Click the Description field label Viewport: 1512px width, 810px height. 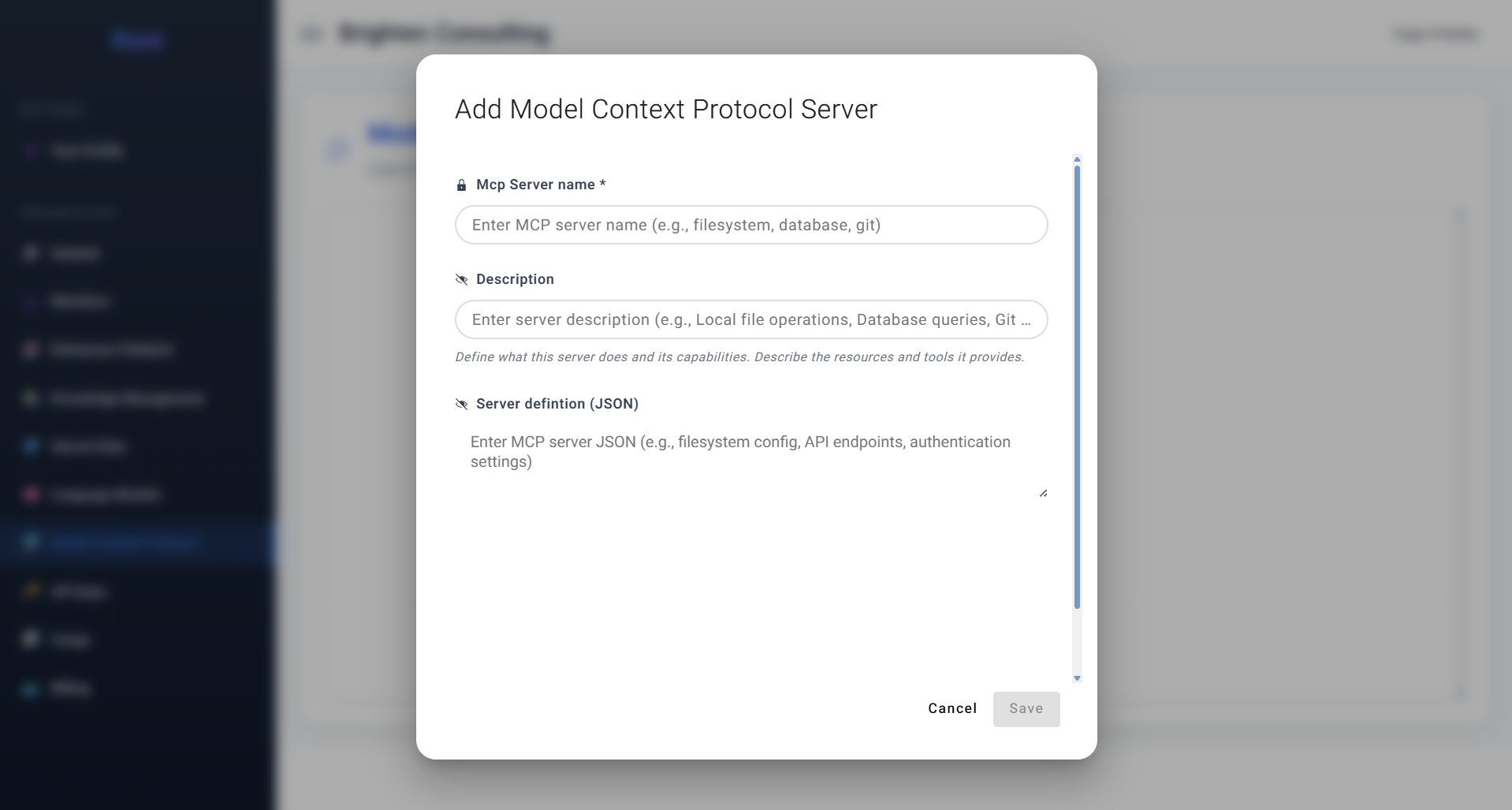[515, 279]
